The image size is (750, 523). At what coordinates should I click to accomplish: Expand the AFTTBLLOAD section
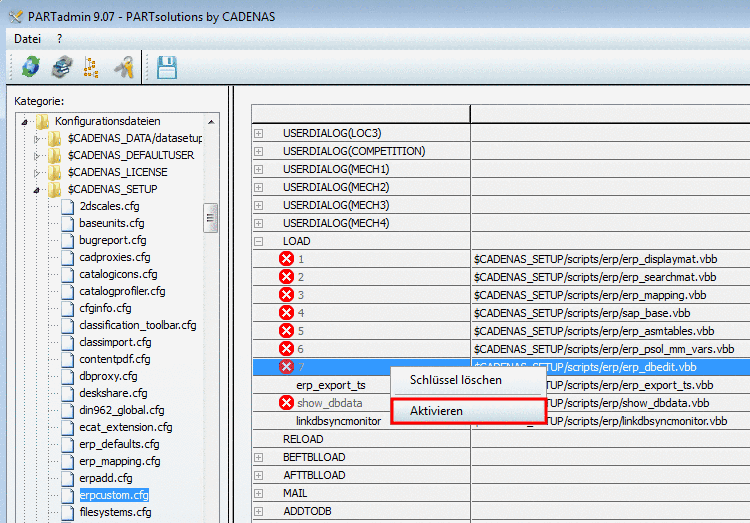click(x=259, y=475)
